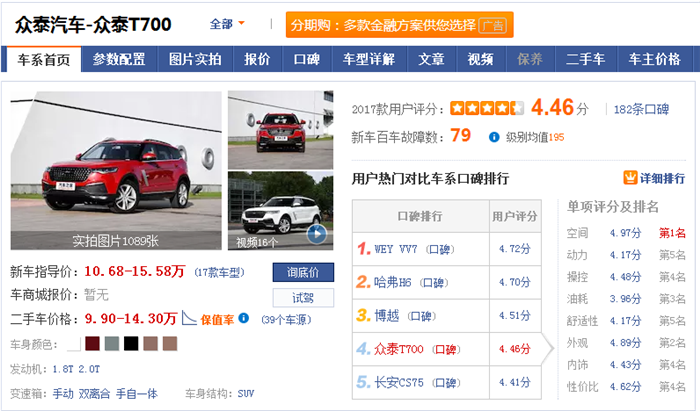
Task: Click the star rating icons
Action: [487, 108]
